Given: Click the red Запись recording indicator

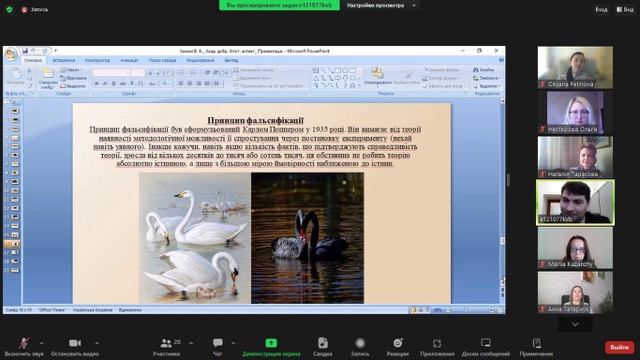Looking at the screenshot, I should (35, 9).
